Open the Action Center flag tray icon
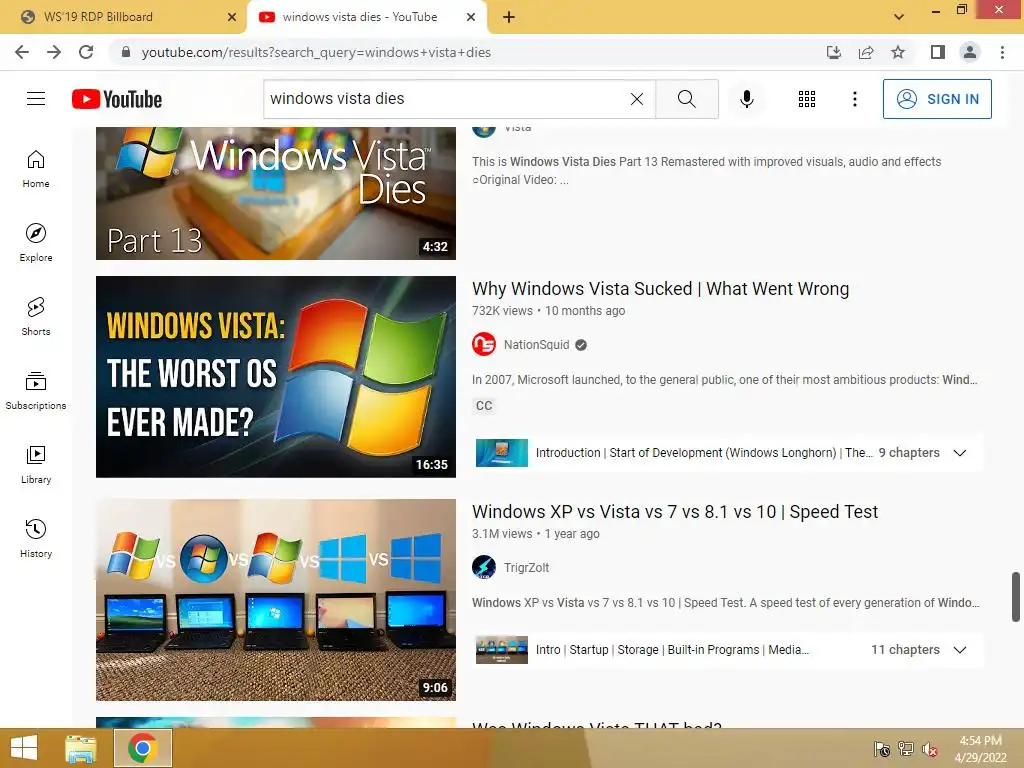This screenshot has width=1024, height=768. [882, 749]
